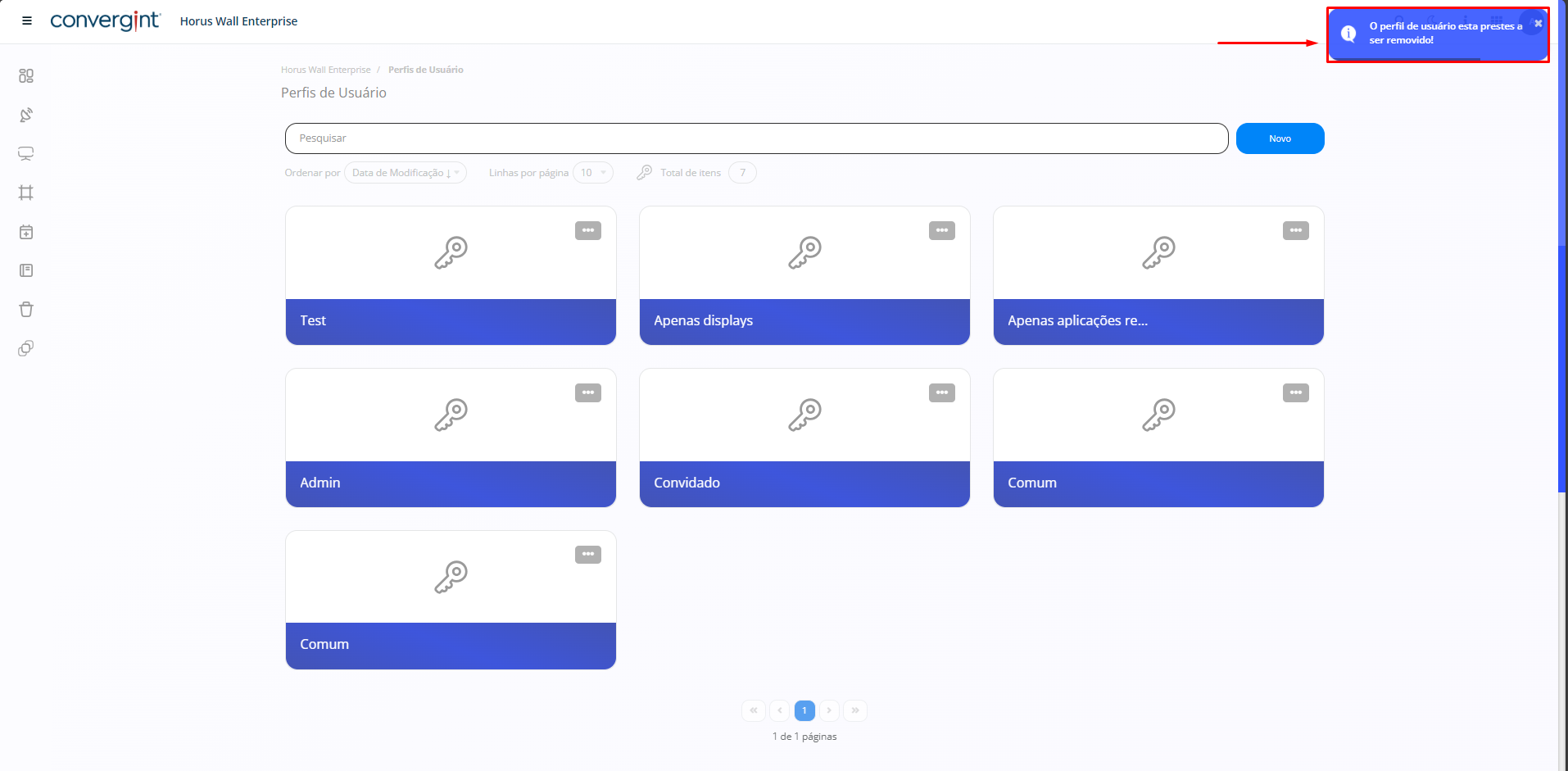
Task: Select the frames icon in the sidebar
Action: 26,193
